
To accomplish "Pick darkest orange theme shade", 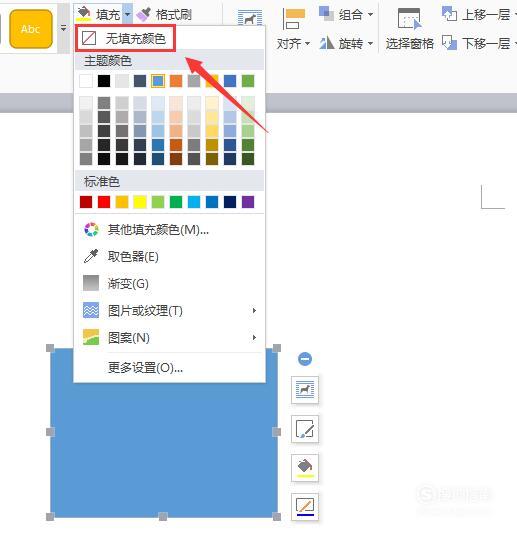I will [176, 159].
